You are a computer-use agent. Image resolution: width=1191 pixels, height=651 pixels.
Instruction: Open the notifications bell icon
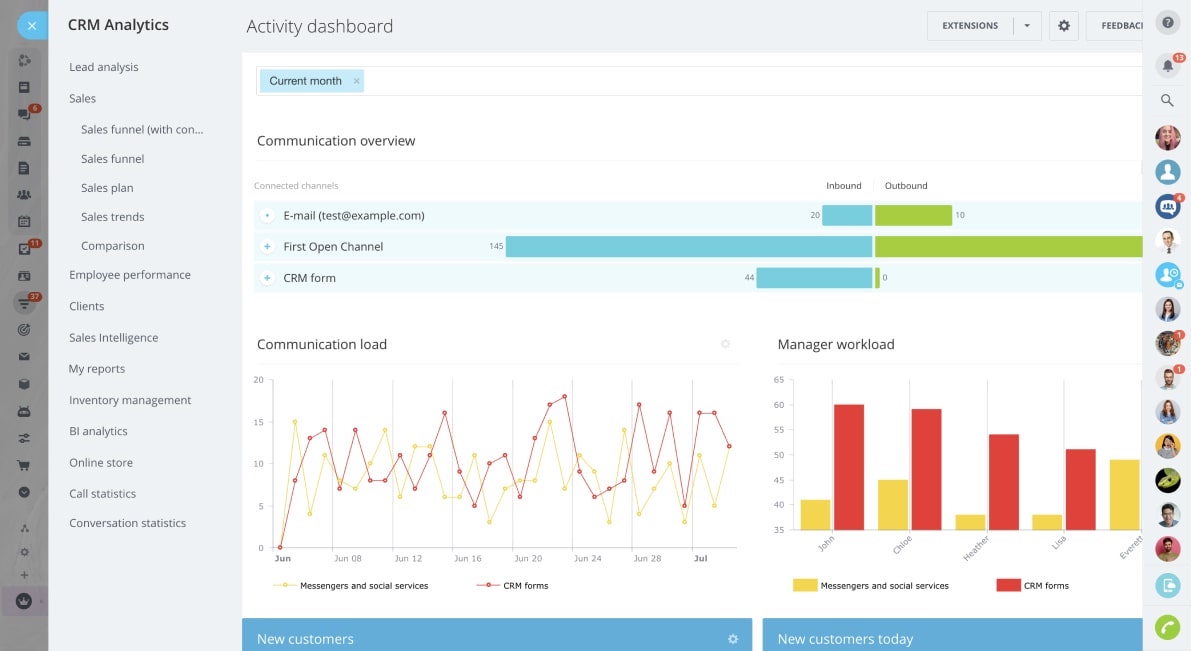[x=1167, y=66]
